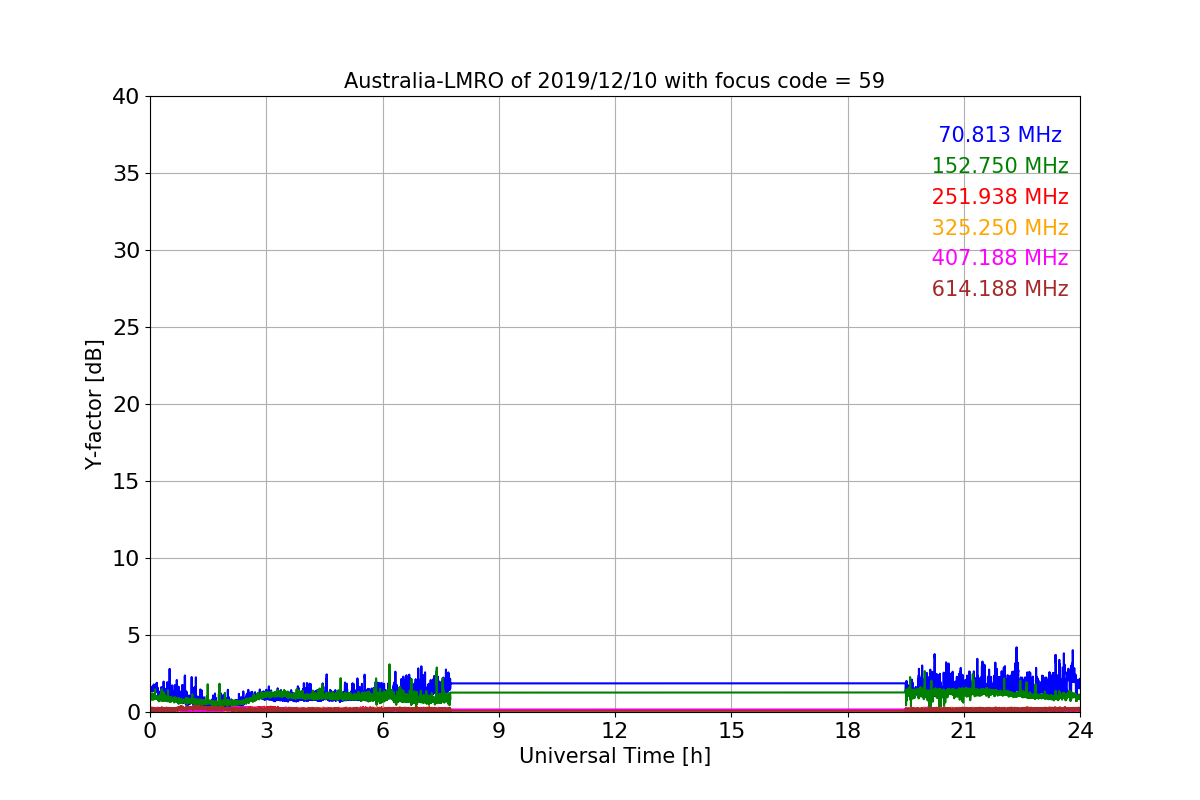Click x-axis tick label 9
Viewport: 1200px width, 800px height.
(x=499, y=731)
